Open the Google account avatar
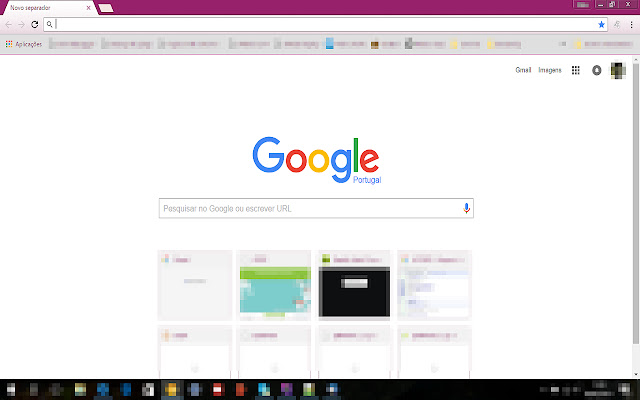This screenshot has width=640, height=400. pos(618,70)
